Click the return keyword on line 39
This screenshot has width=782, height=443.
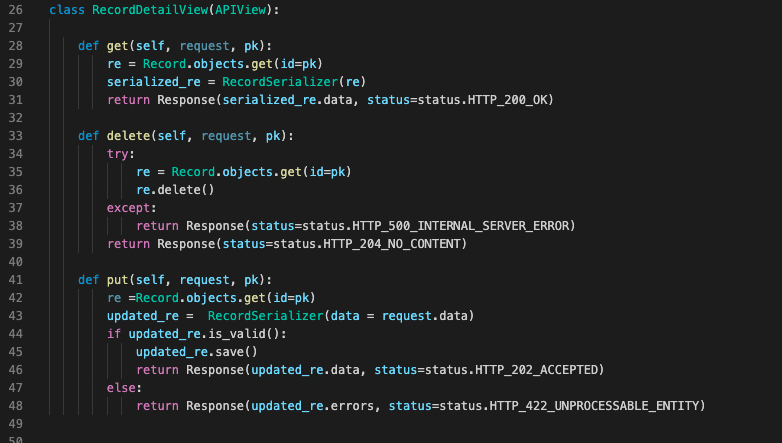point(128,244)
